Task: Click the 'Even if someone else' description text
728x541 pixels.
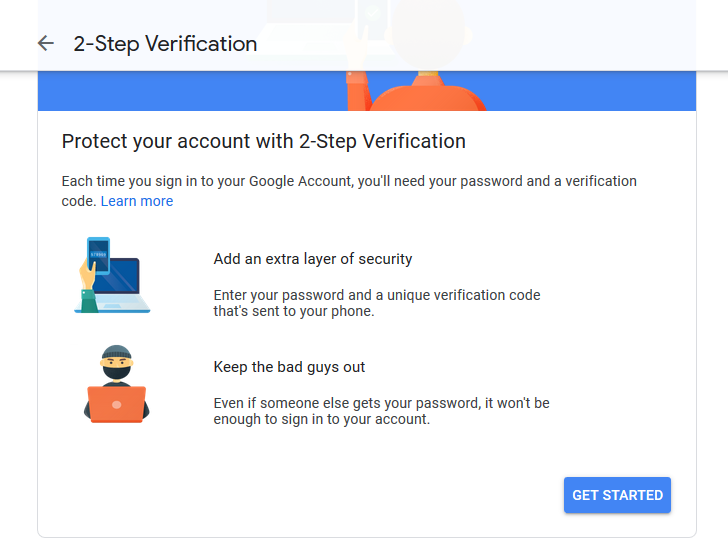Action: (381, 403)
